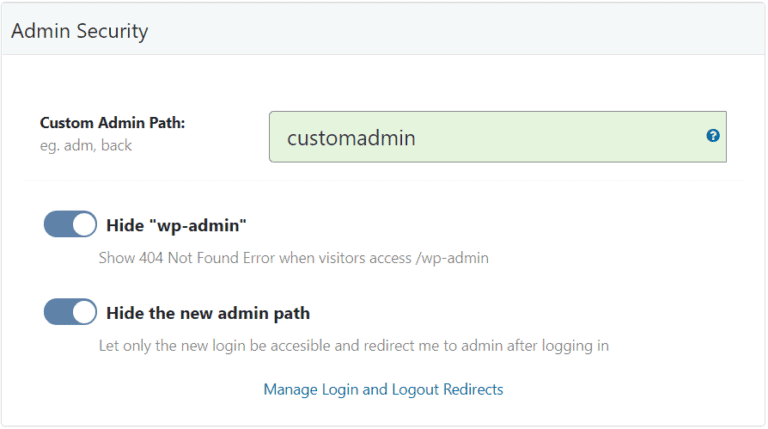Click the Admin Security header bar background
768x429 pixels.
(x=450, y=31)
